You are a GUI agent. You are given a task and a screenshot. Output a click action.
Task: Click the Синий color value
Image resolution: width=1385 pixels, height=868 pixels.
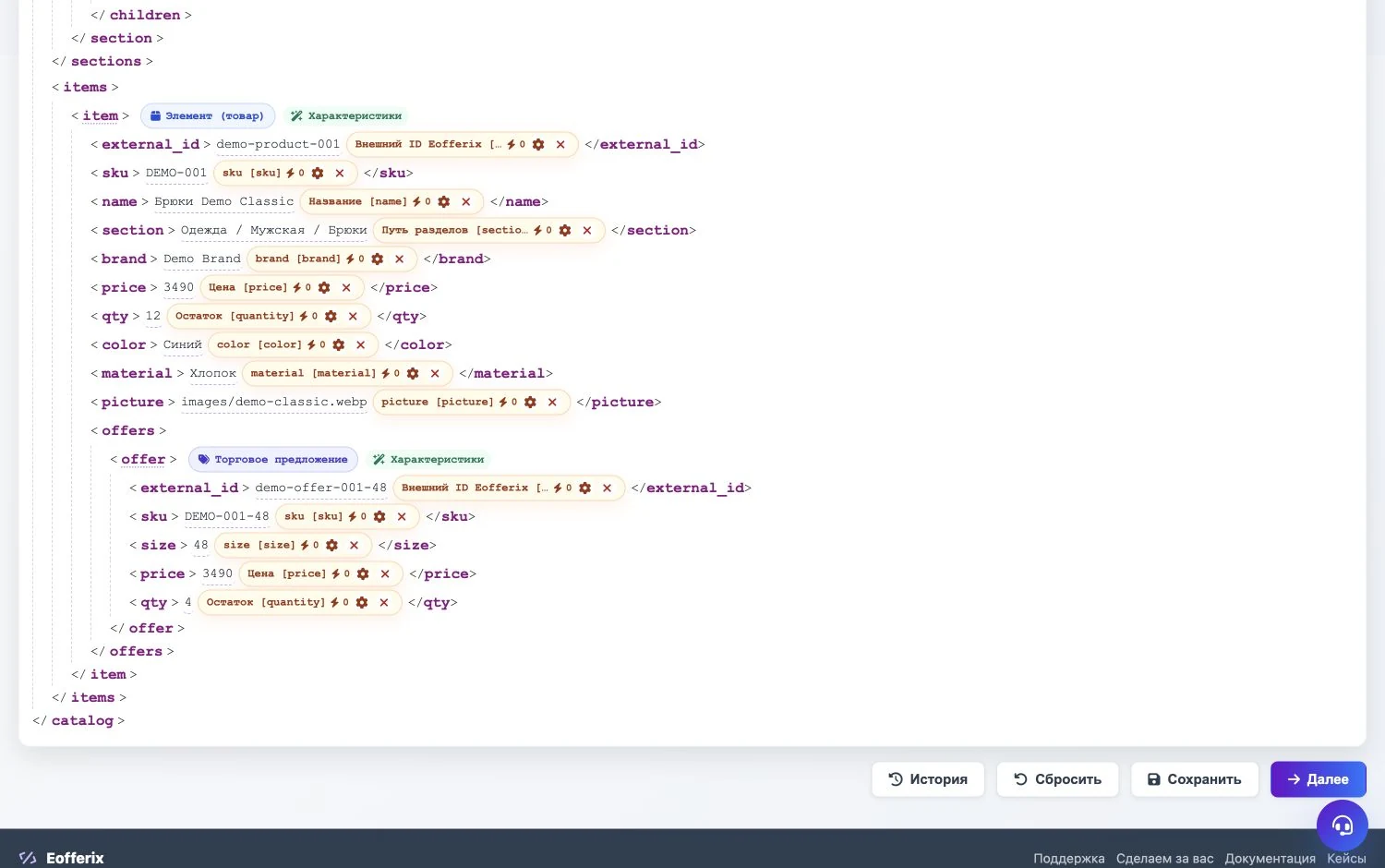click(182, 345)
